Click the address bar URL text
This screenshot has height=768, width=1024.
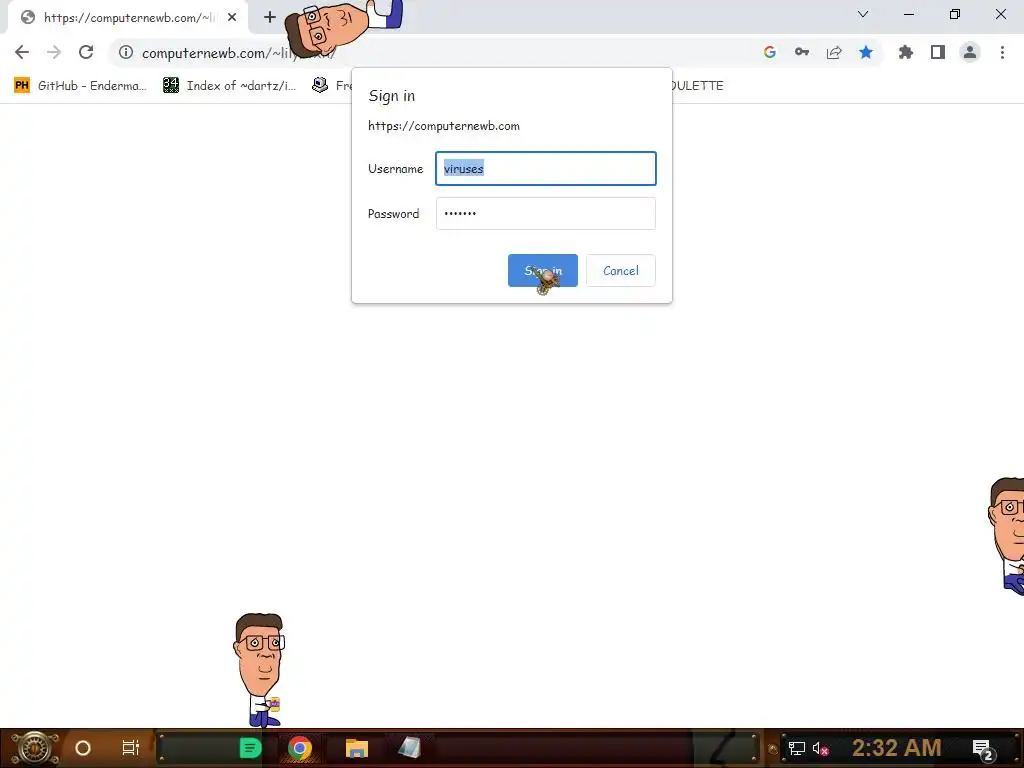pyautogui.click(x=238, y=53)
